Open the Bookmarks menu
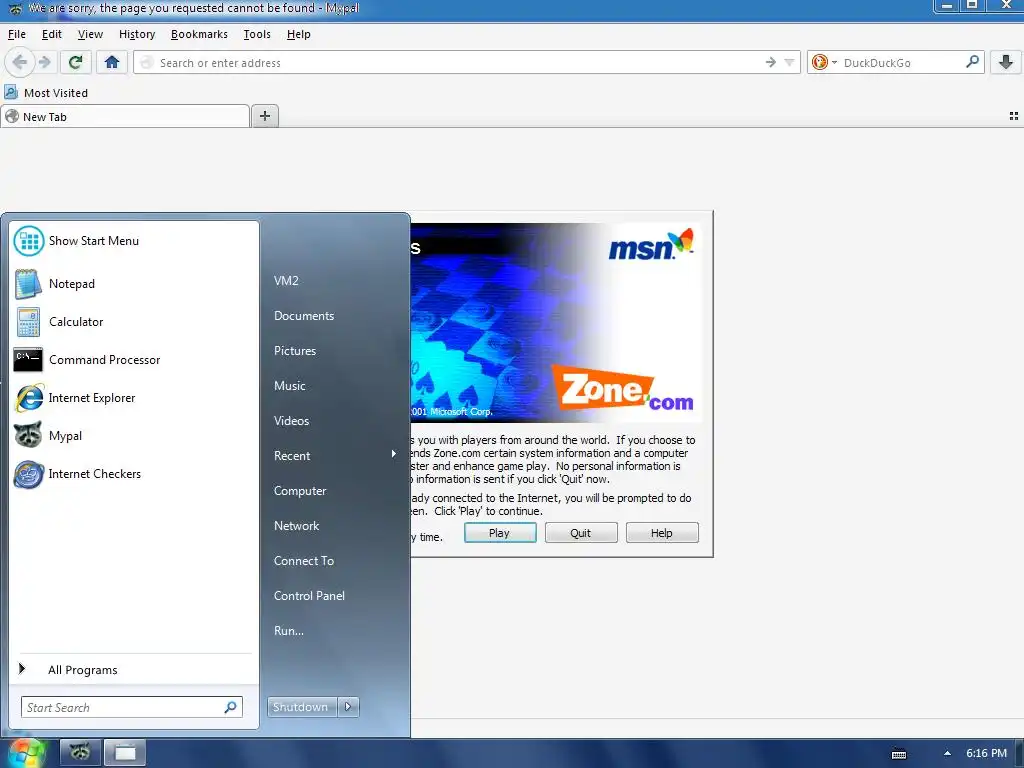Screen dimensions: 1024x768 pyautogui.click(x=199, y=34)
